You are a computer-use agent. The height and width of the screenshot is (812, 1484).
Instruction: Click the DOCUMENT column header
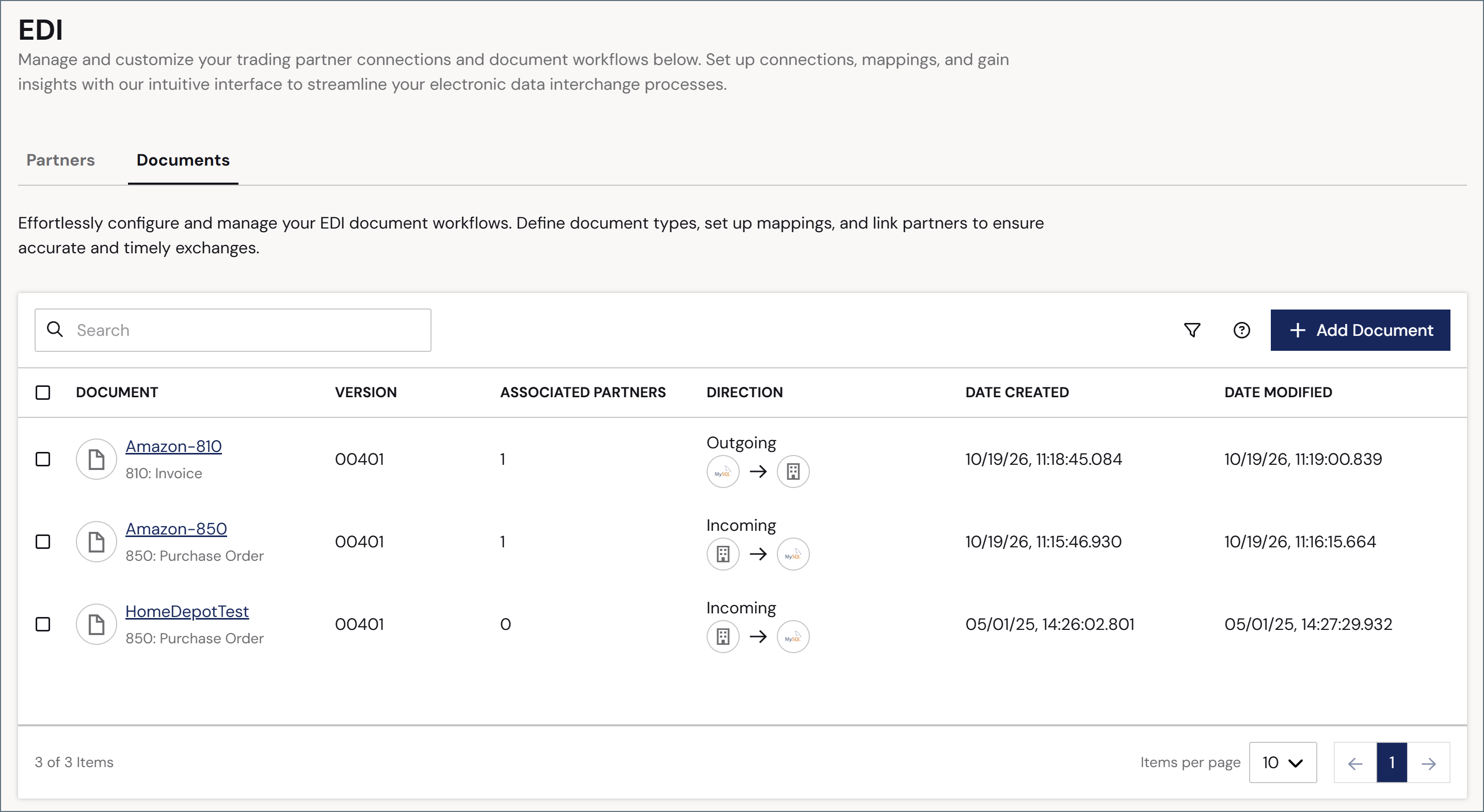tap(117, 392)
